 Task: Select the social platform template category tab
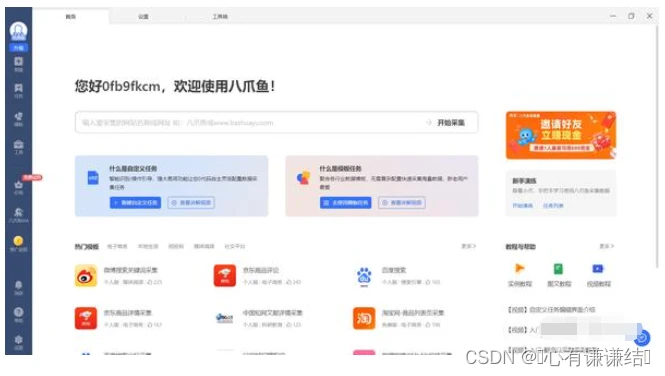[x=235, y=246]
